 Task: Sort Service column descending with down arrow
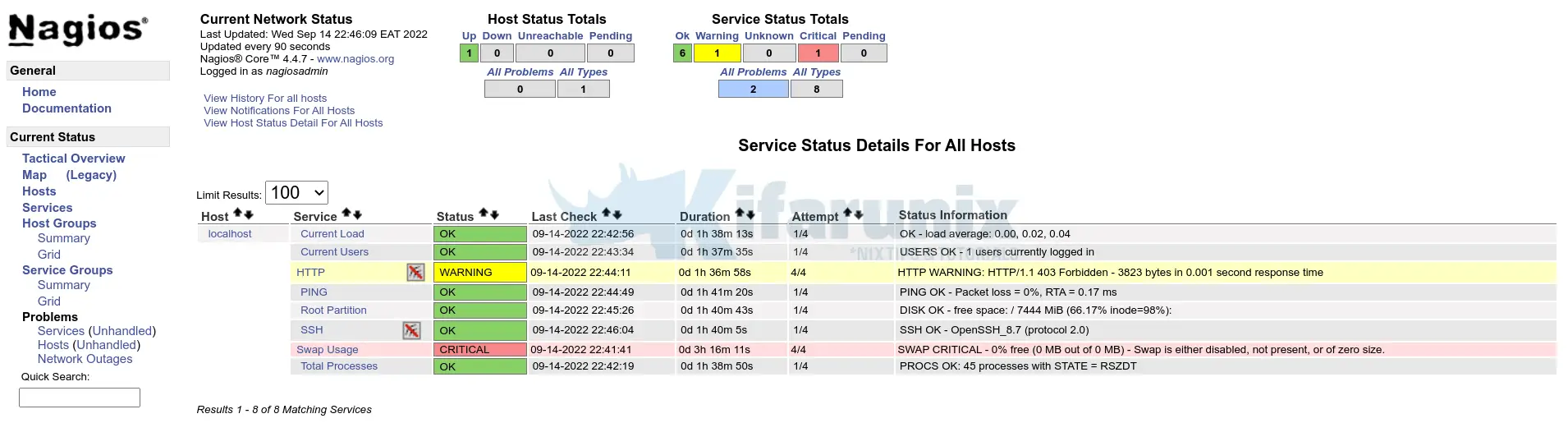tap(357, 214)
